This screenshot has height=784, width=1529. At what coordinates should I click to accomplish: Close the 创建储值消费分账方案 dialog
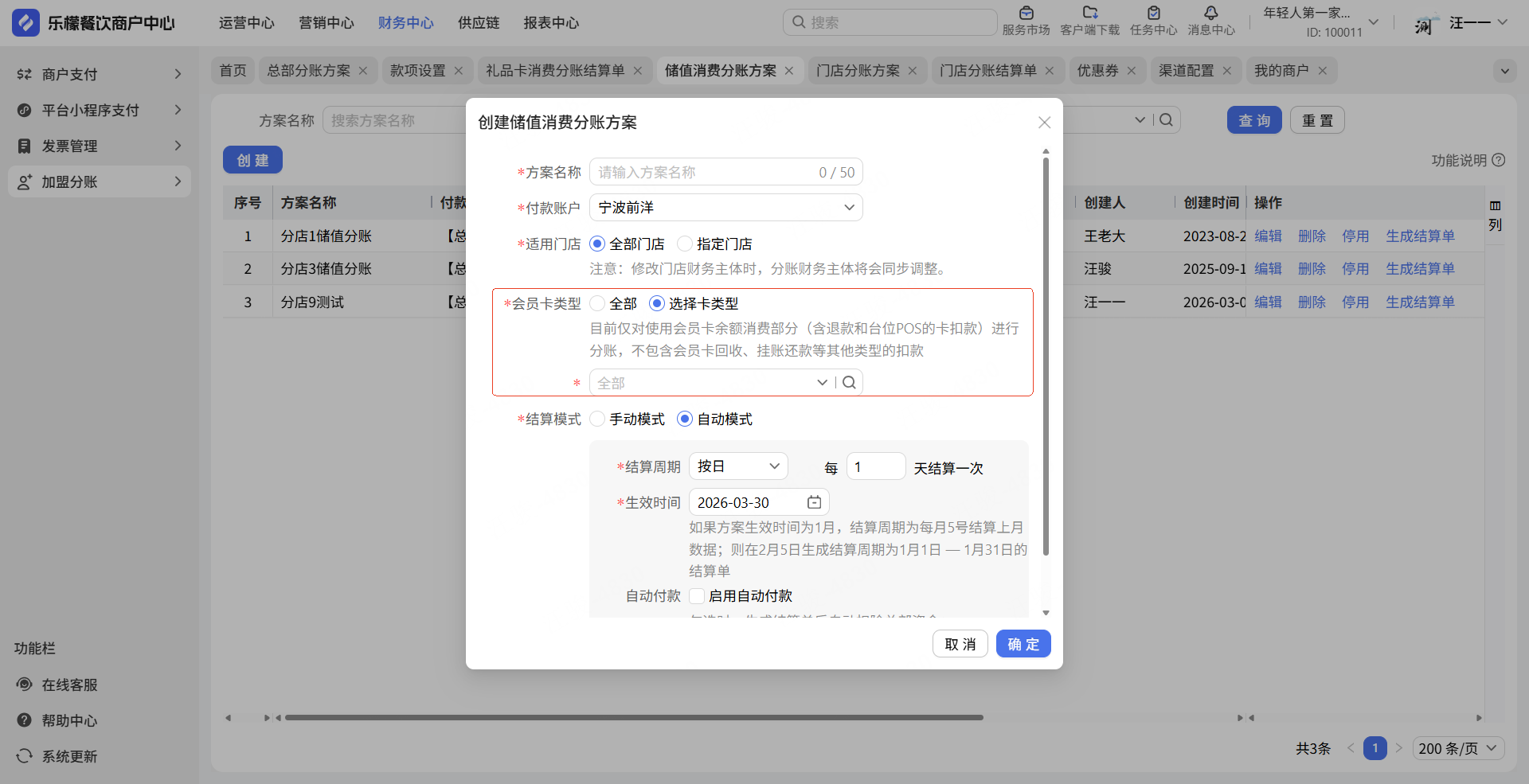tap(1044, 123)
